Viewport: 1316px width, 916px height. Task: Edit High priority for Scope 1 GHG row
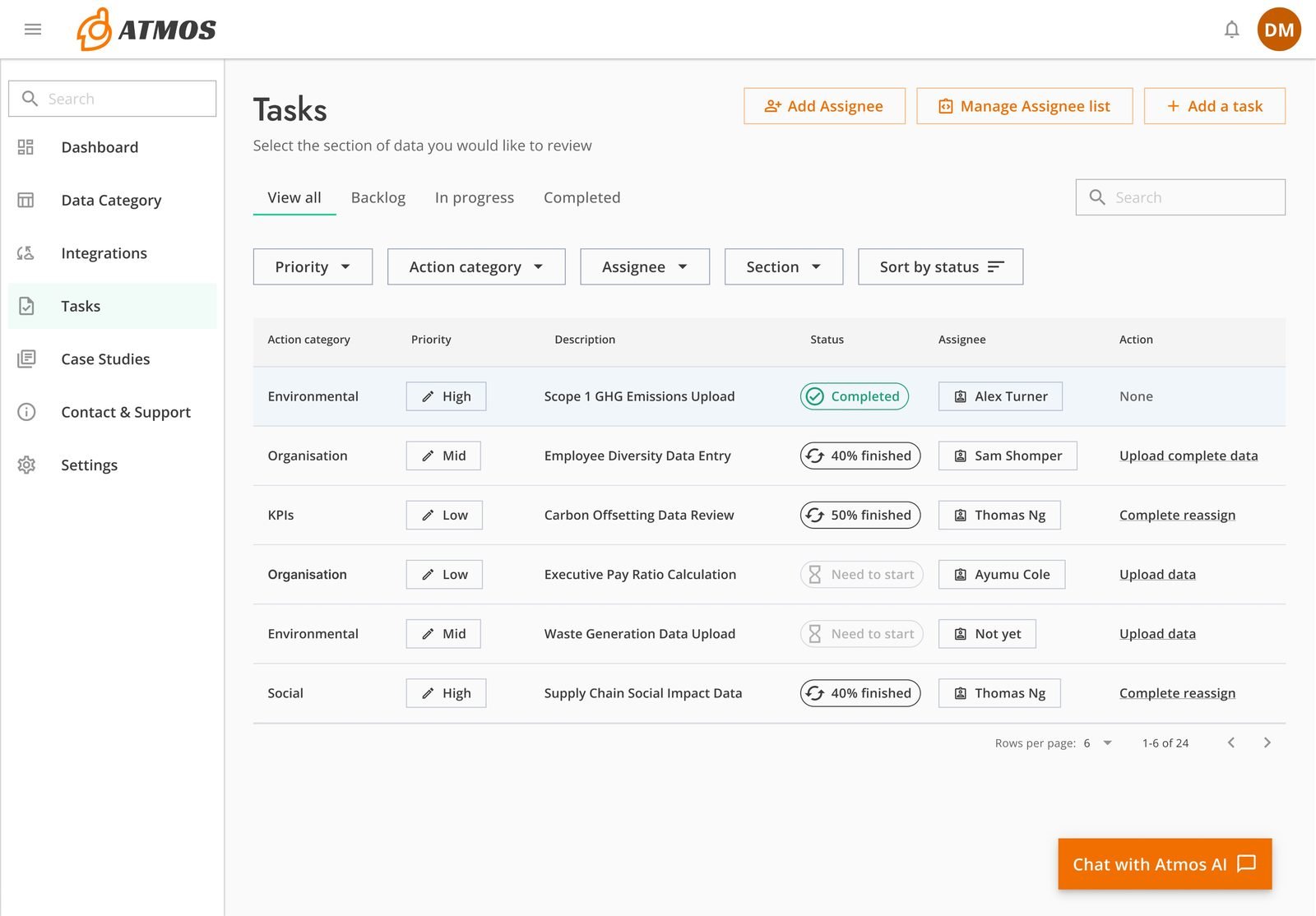coord(446,396)
